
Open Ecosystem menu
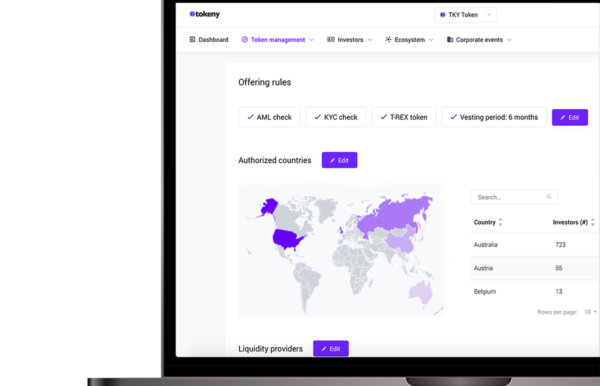409,40
